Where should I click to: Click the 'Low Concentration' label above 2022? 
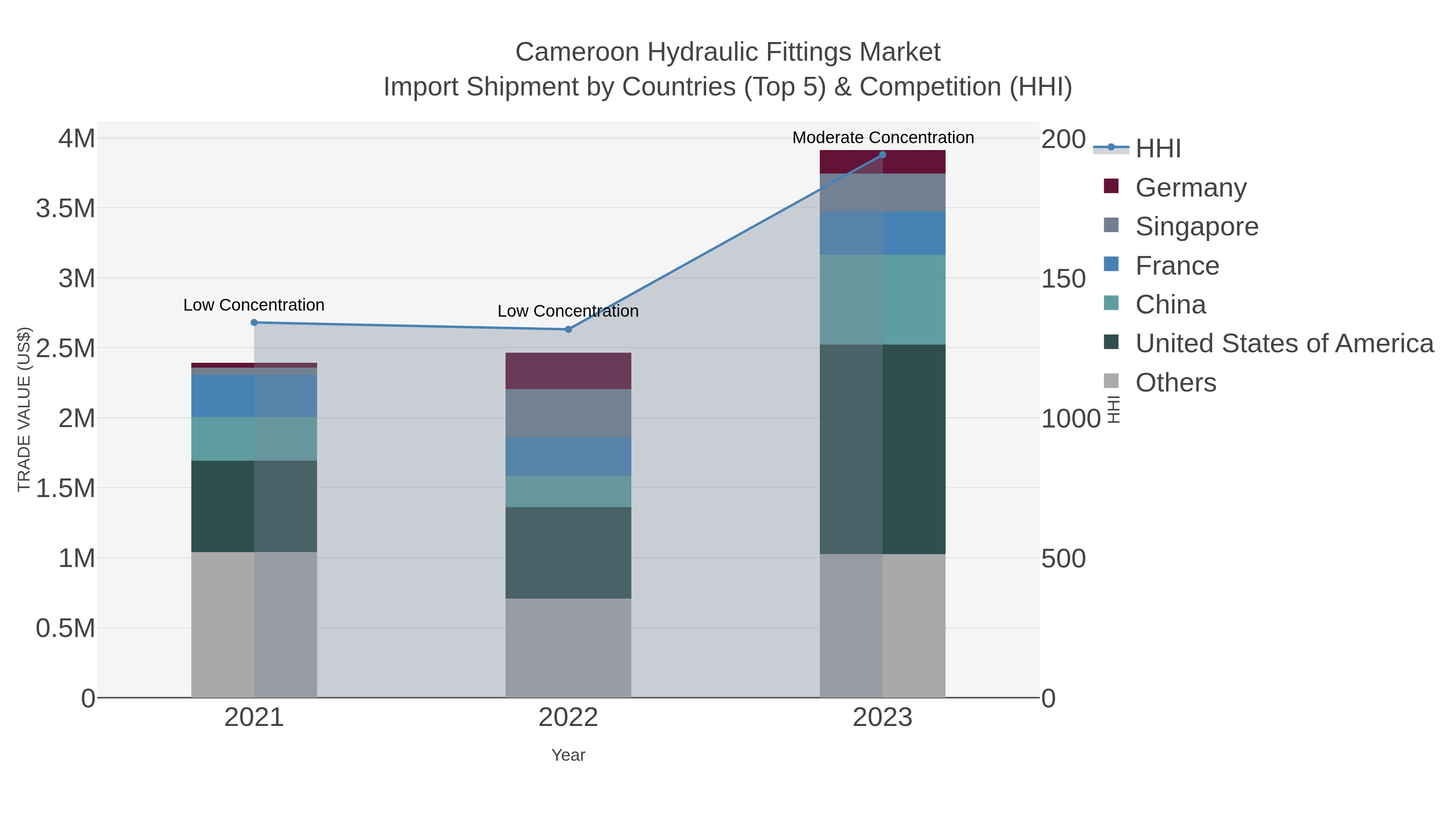coord(568,311)
